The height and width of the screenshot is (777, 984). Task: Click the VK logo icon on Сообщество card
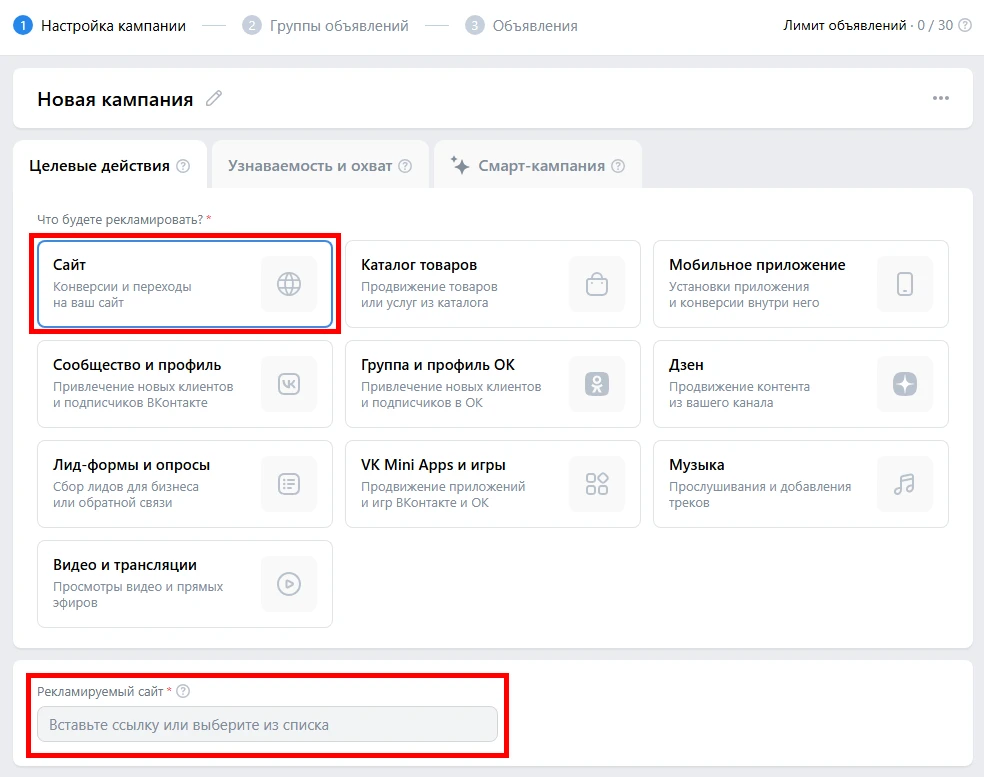289,384
